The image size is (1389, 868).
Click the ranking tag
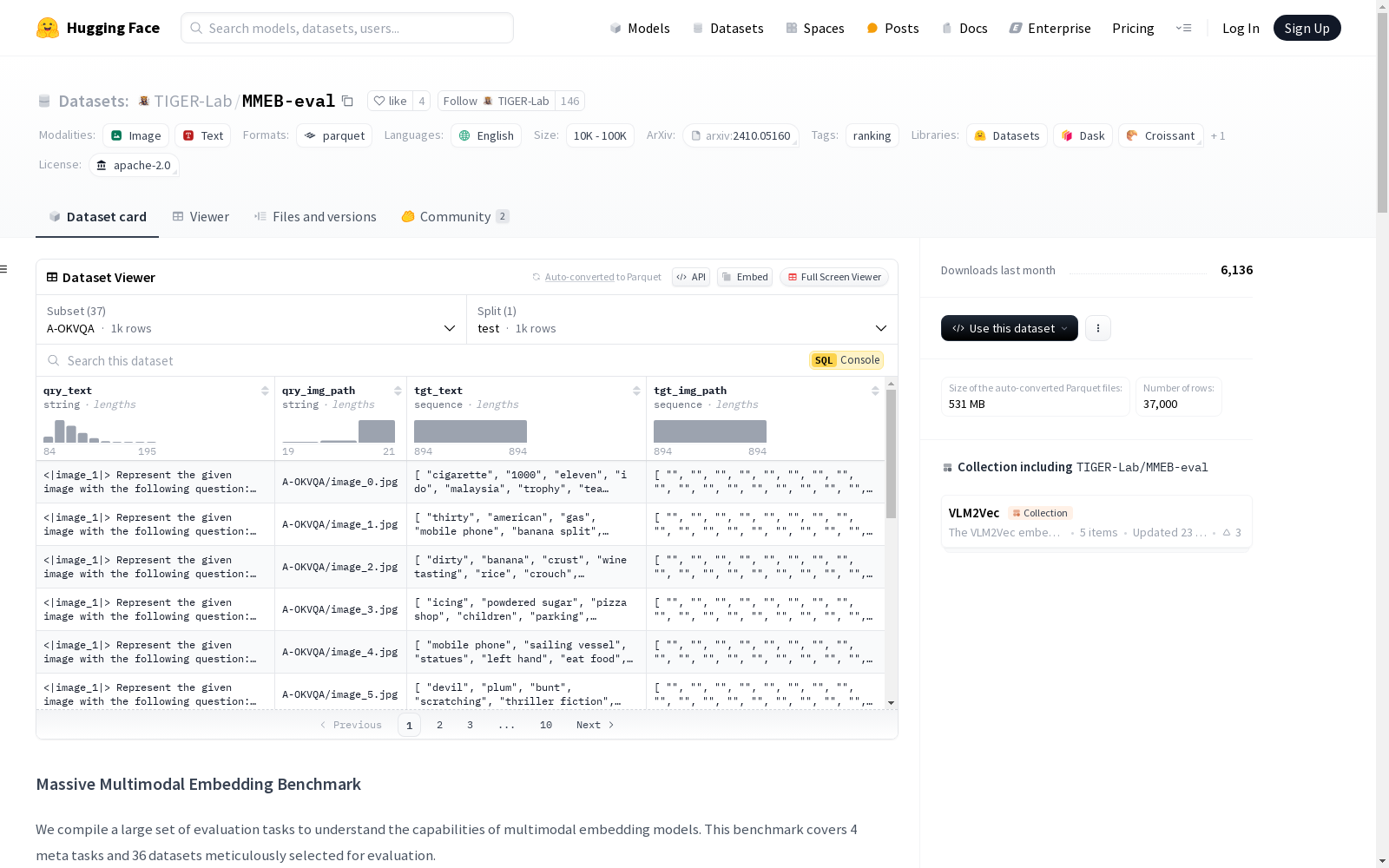coord(872,135)
